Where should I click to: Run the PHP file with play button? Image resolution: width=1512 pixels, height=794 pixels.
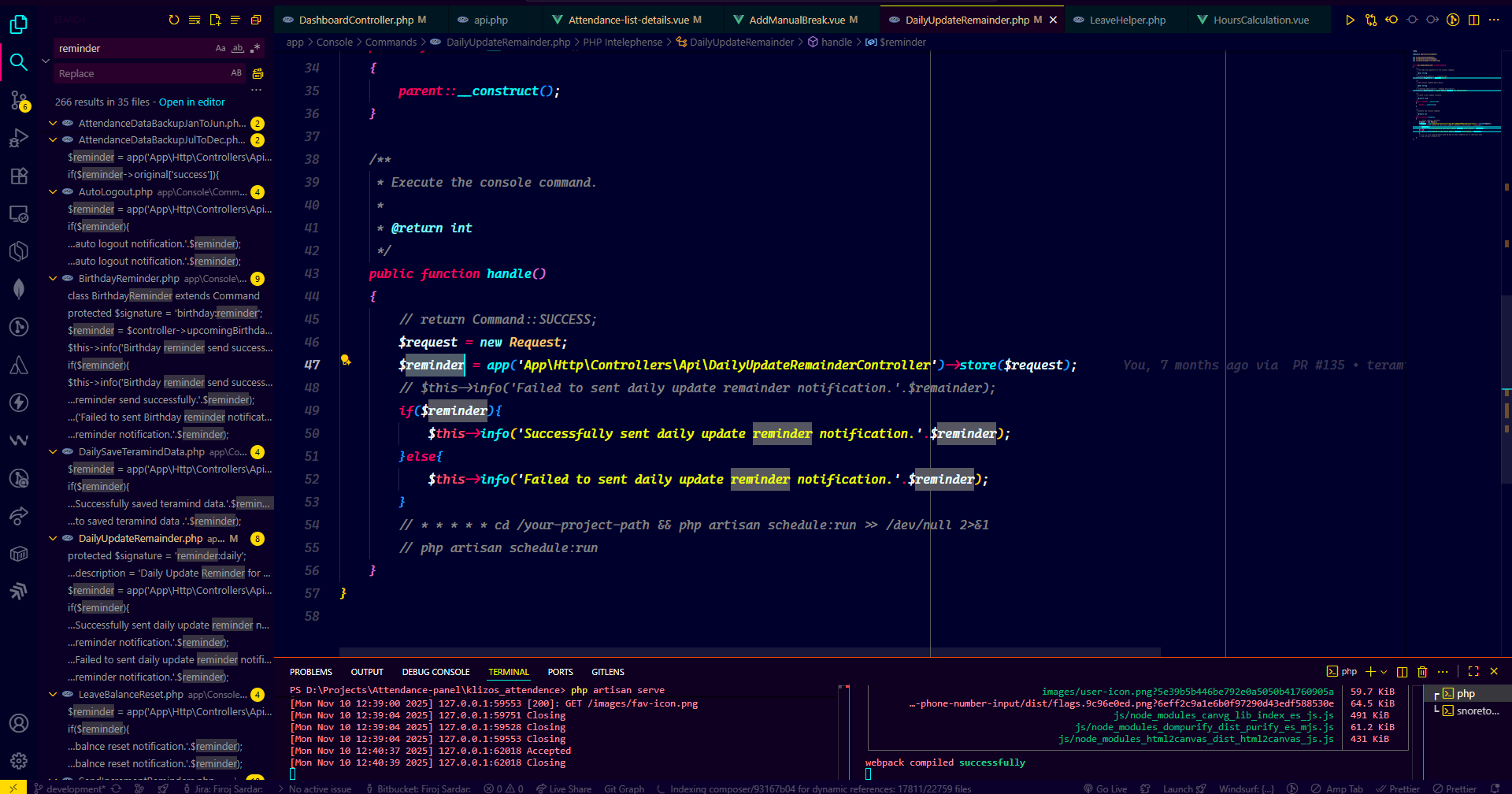pyautogui.click(x=1350, y=20)
